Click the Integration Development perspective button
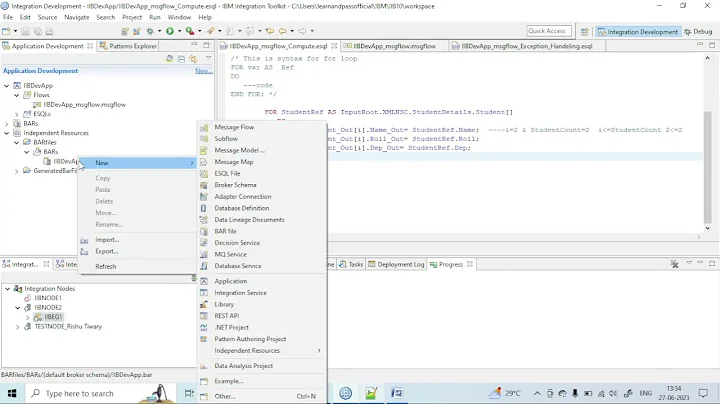Viewport: 720px width, 404px height. click(638, 32)
